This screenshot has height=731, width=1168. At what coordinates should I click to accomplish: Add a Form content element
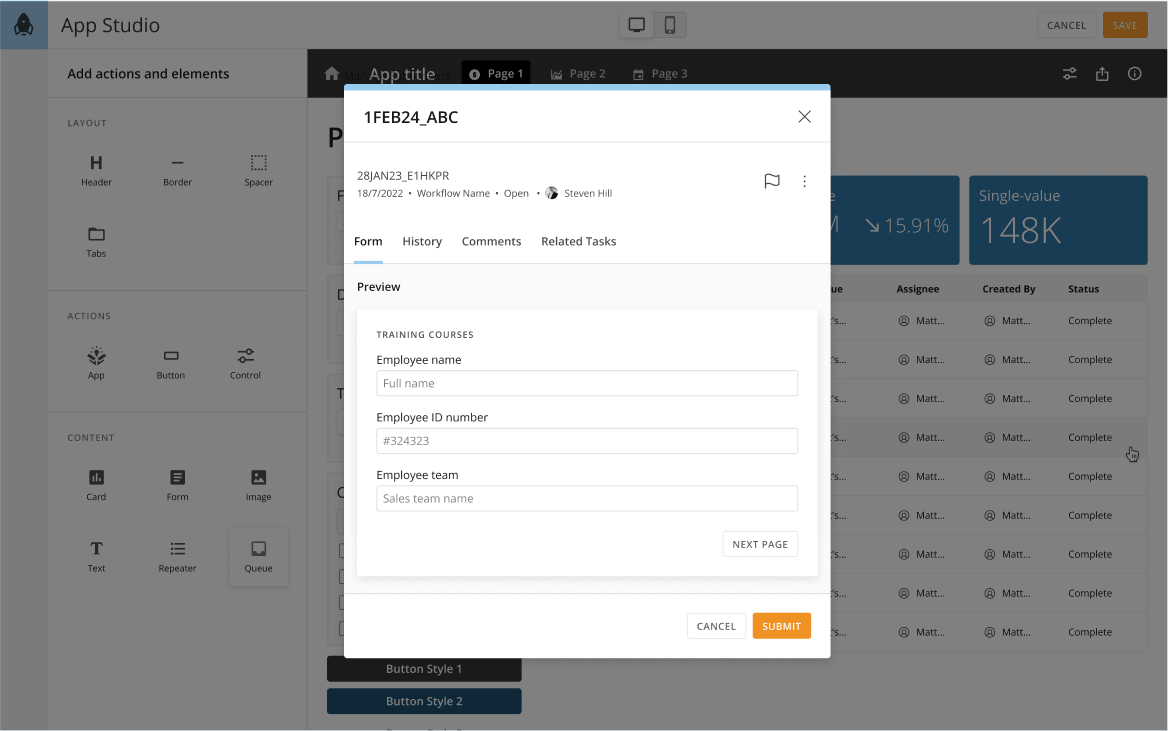pos(177,485)
